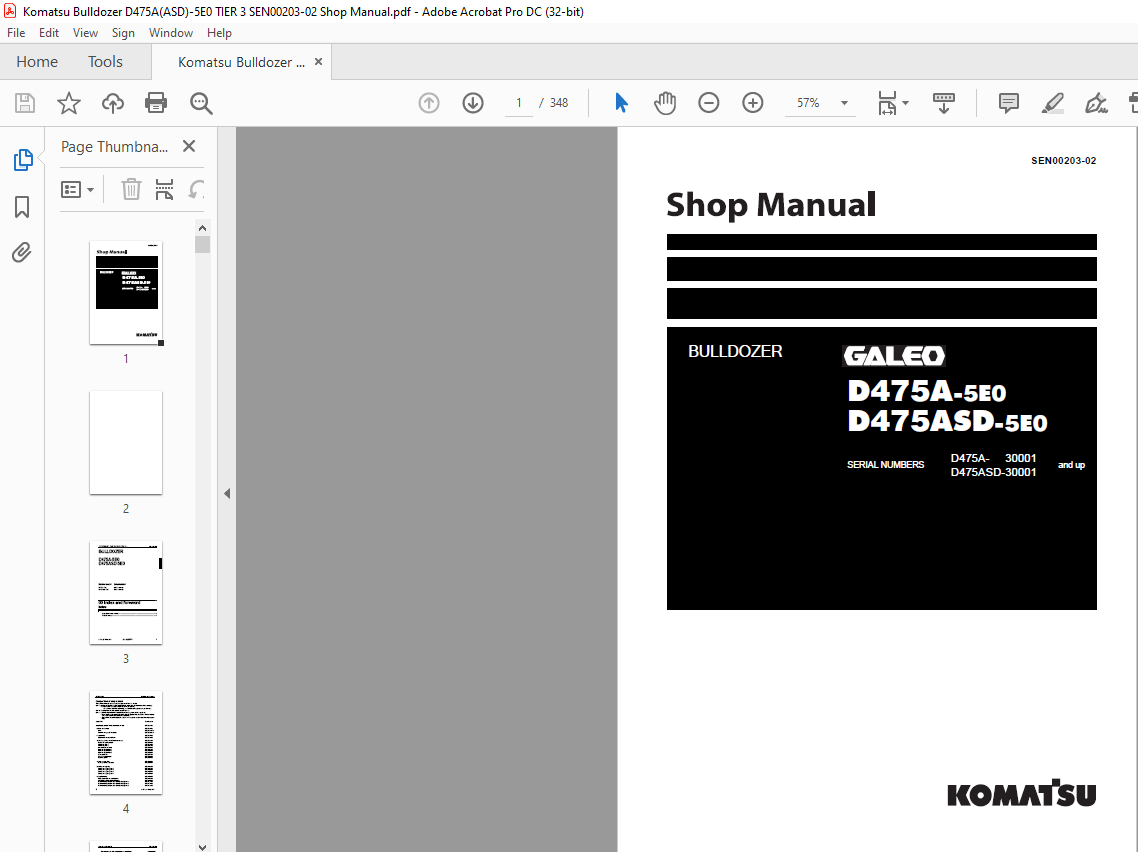Viewport: 1138px width, 852px height.
Task: Select page 1 thumbnail
Action: point(126,292)
